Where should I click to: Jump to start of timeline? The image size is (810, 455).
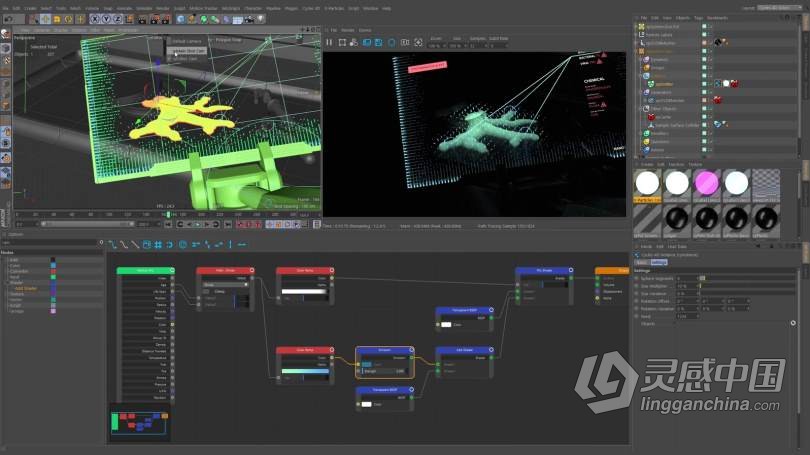tap(168, 224)
